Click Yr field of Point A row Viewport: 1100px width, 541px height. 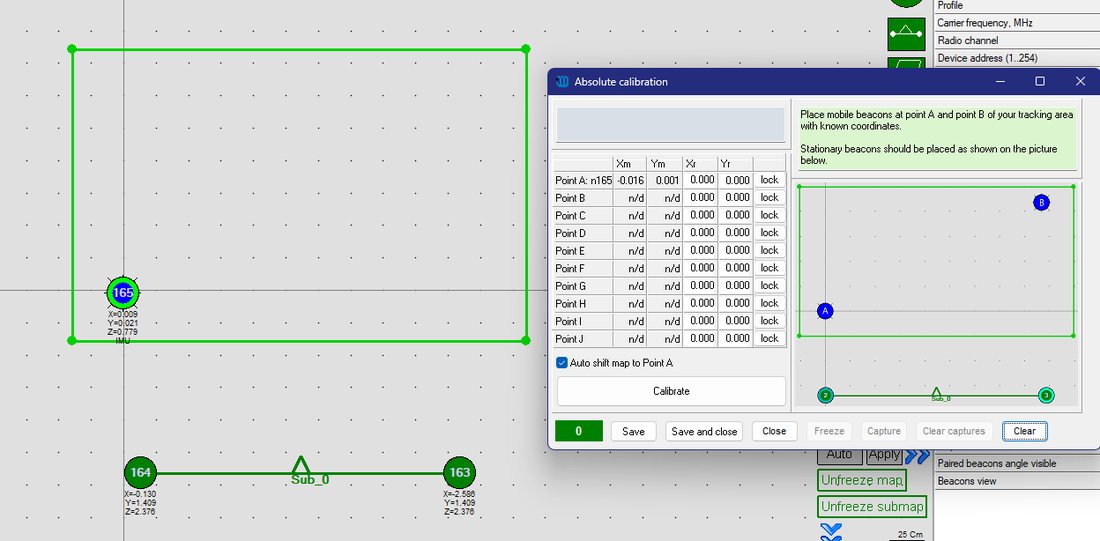(x=735, y=180)
